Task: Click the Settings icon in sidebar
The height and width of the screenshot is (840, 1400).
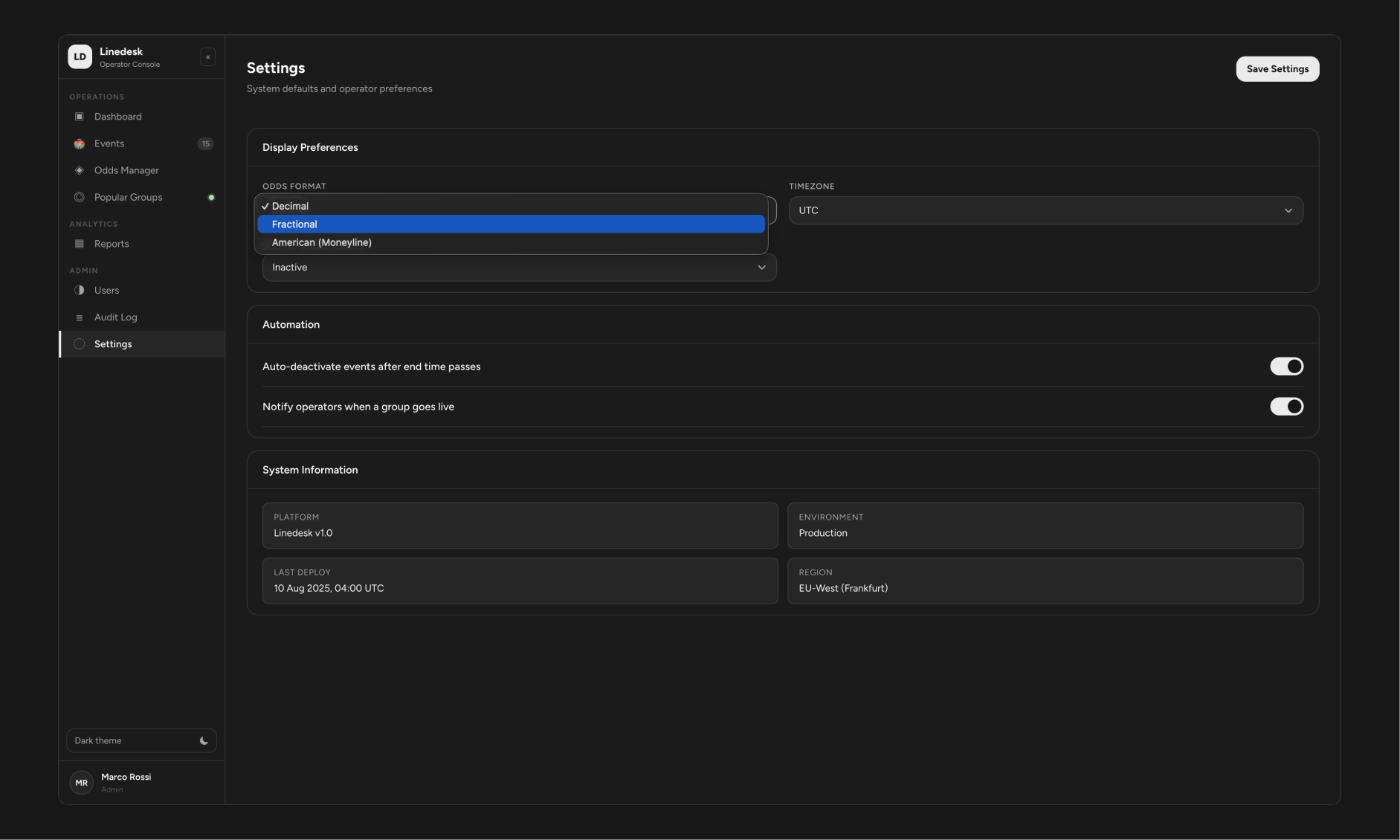Action: click(80, 344)
